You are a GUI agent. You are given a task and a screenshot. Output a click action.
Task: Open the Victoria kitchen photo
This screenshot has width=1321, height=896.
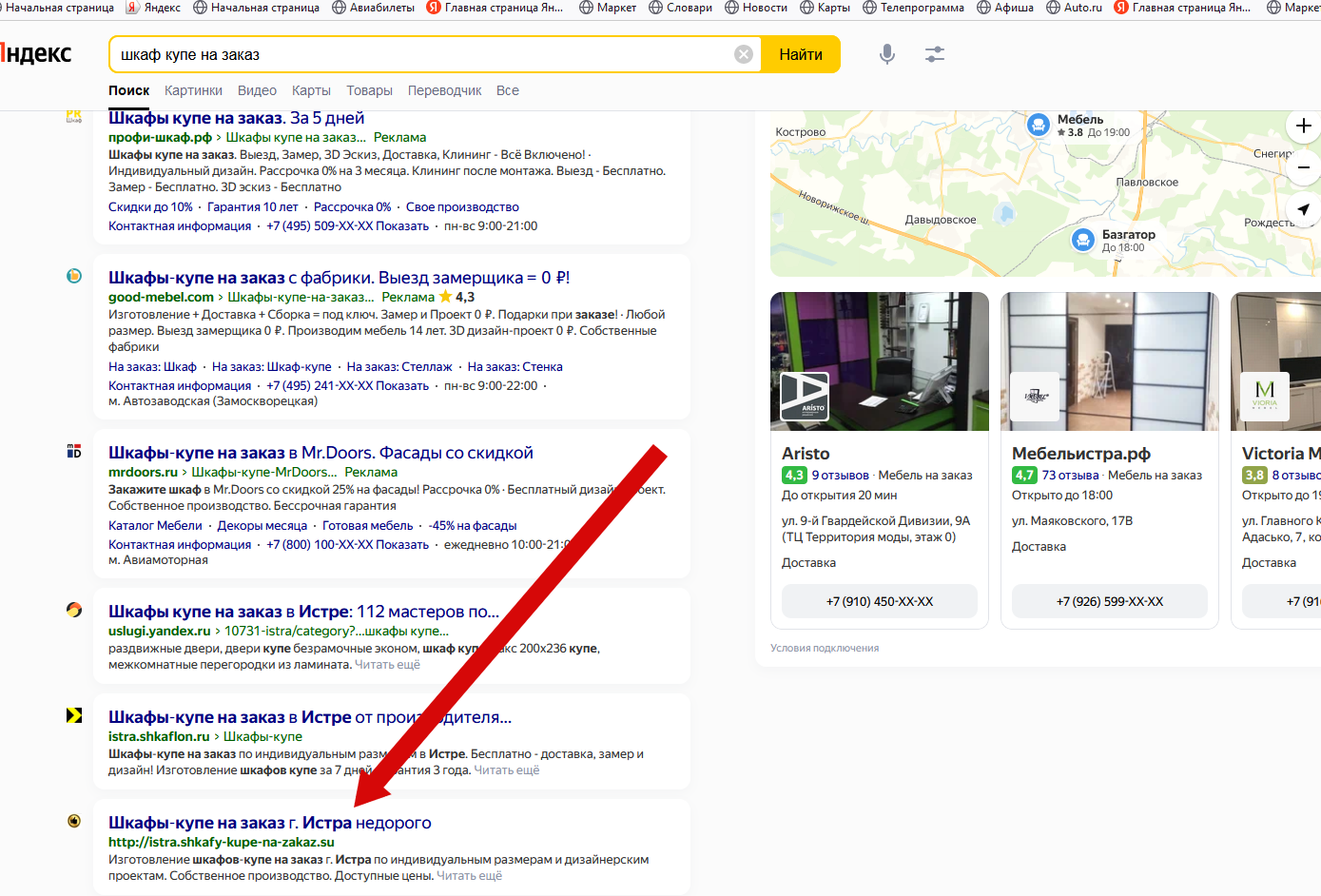point(1275,361)
